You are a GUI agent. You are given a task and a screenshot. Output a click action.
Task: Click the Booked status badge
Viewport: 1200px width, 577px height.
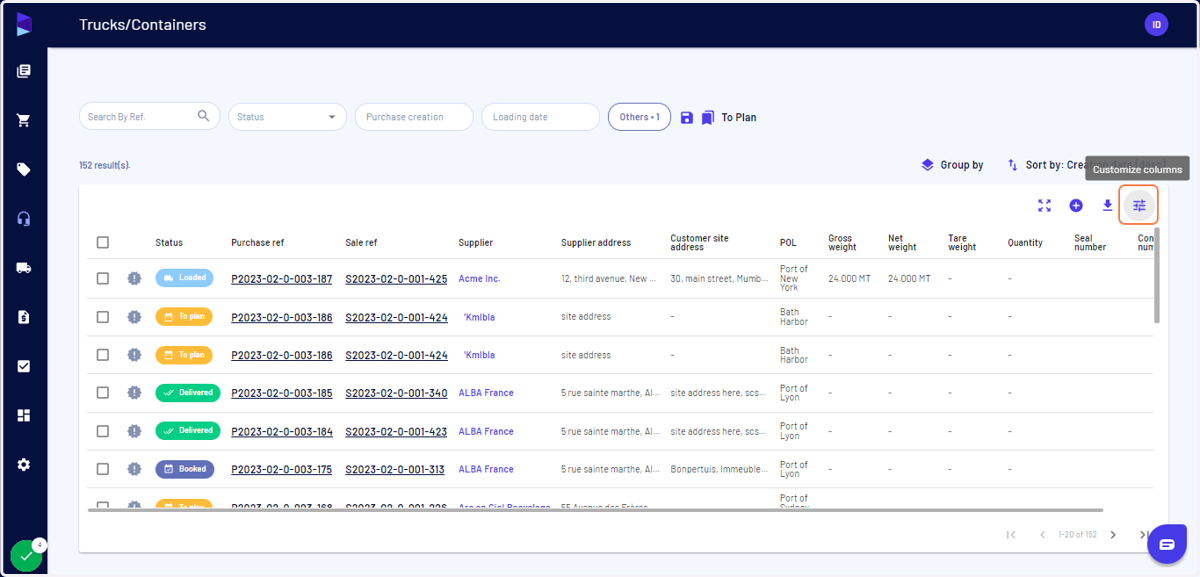click(x=184, y=469)
